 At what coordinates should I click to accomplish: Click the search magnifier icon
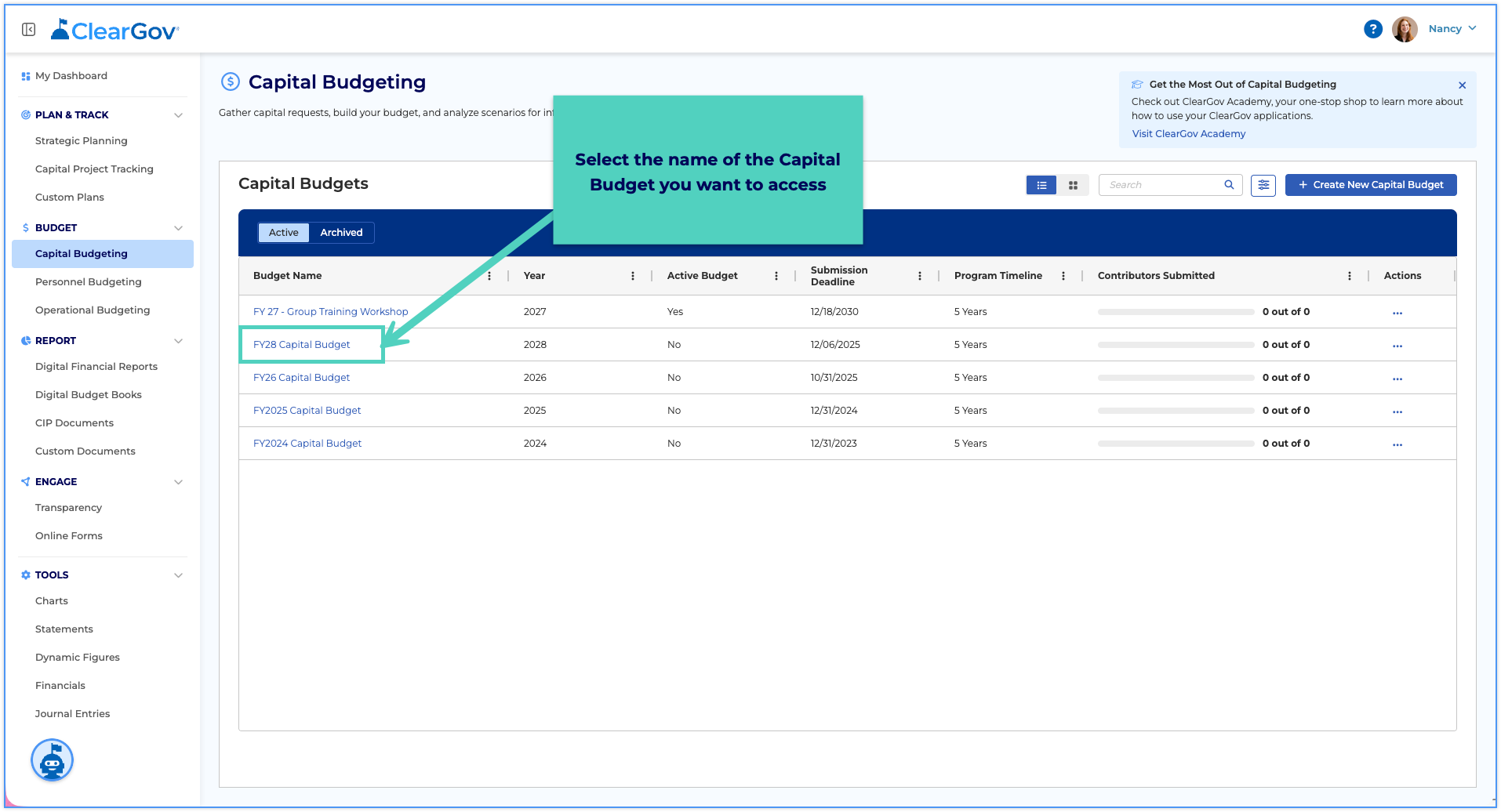point(1229,185)
